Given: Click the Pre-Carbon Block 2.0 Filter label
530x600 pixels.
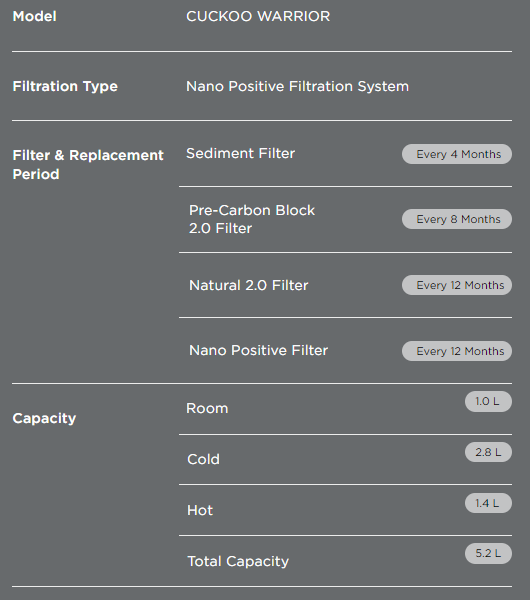Looking at the screenshot, I should click(x=252, y=219).
